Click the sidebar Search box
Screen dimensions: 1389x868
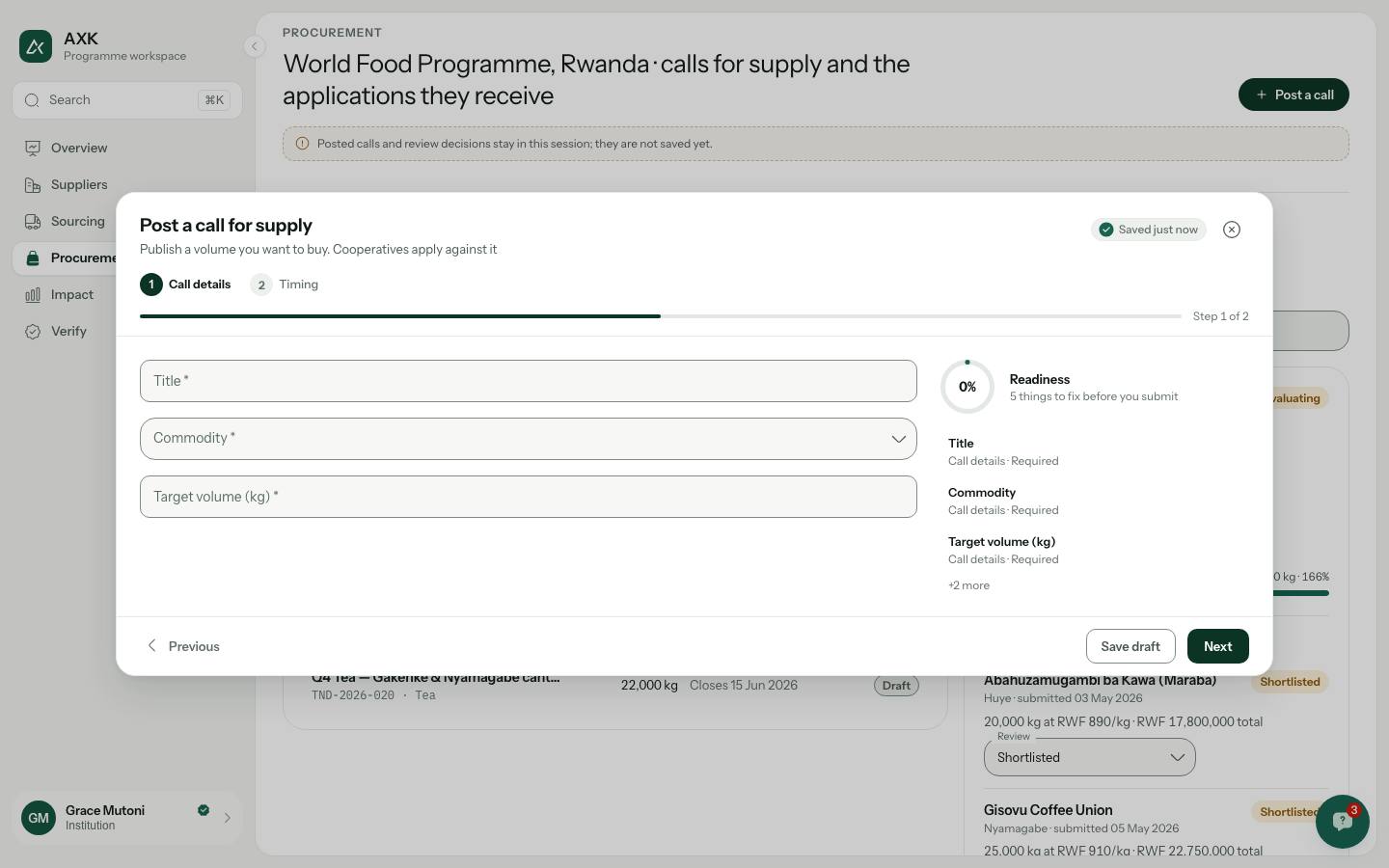pos(127,100)
